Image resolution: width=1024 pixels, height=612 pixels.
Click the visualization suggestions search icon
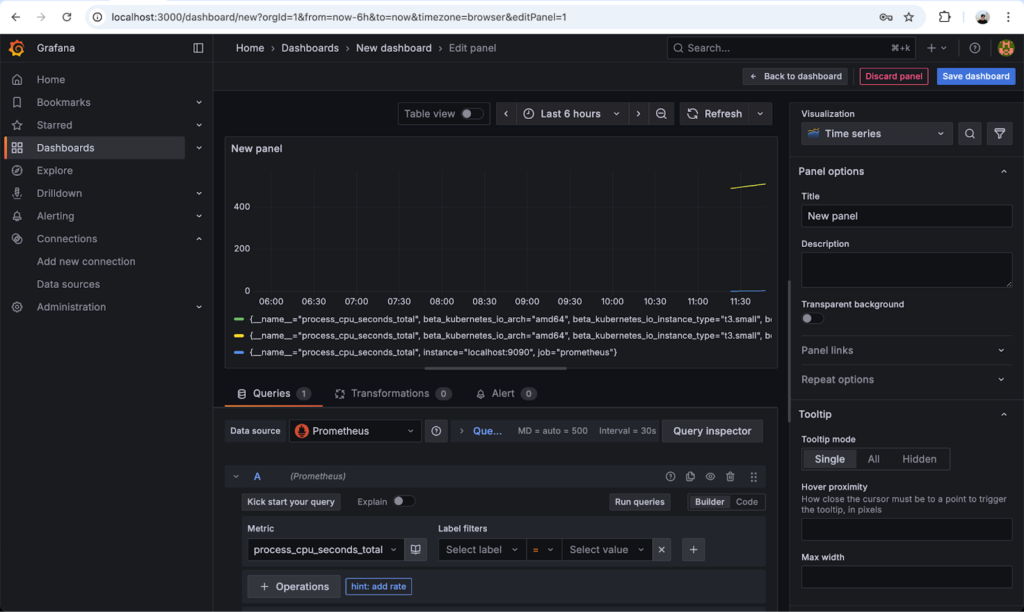(969, 134)
